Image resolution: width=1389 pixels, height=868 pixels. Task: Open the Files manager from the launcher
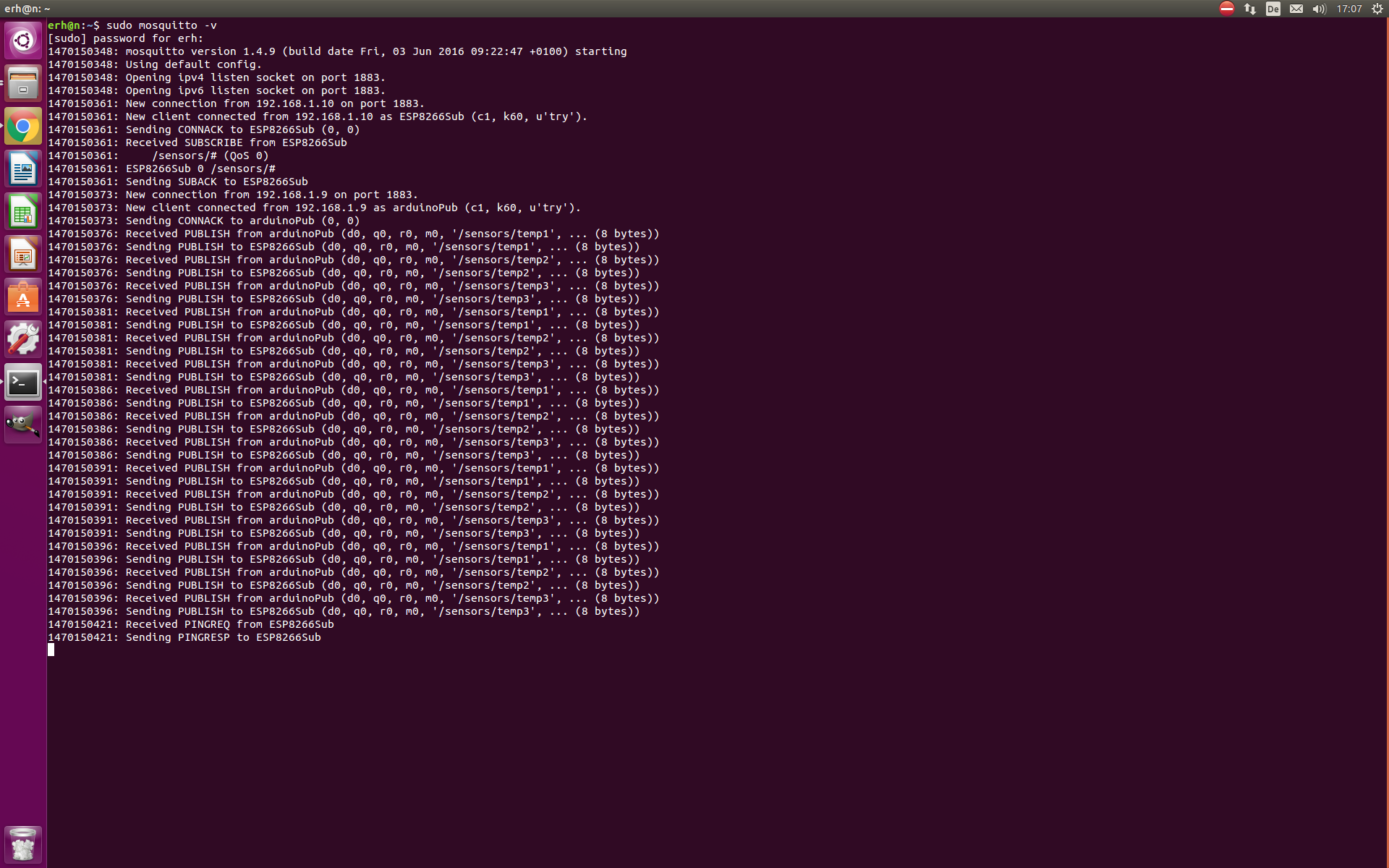pos(23,83)
